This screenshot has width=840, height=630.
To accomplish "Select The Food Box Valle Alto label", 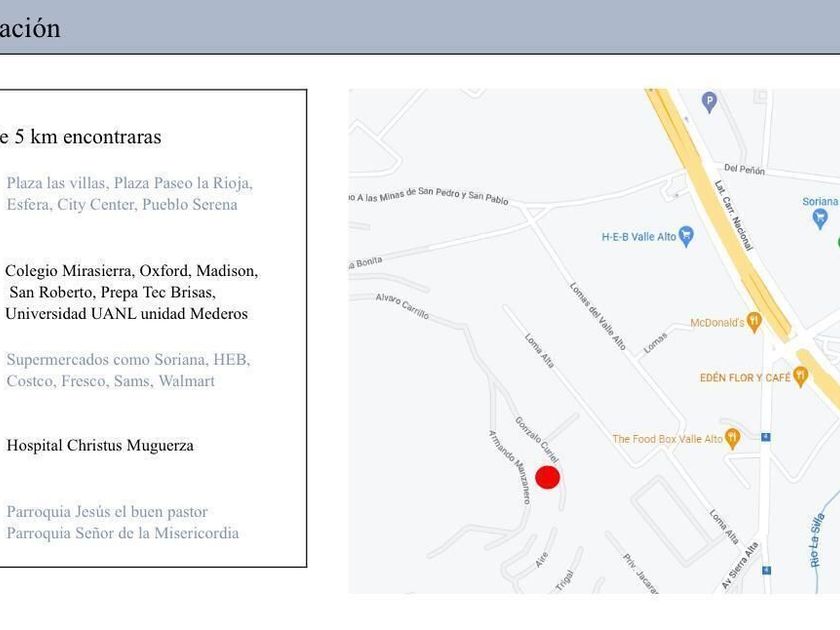I will (668, 439).
